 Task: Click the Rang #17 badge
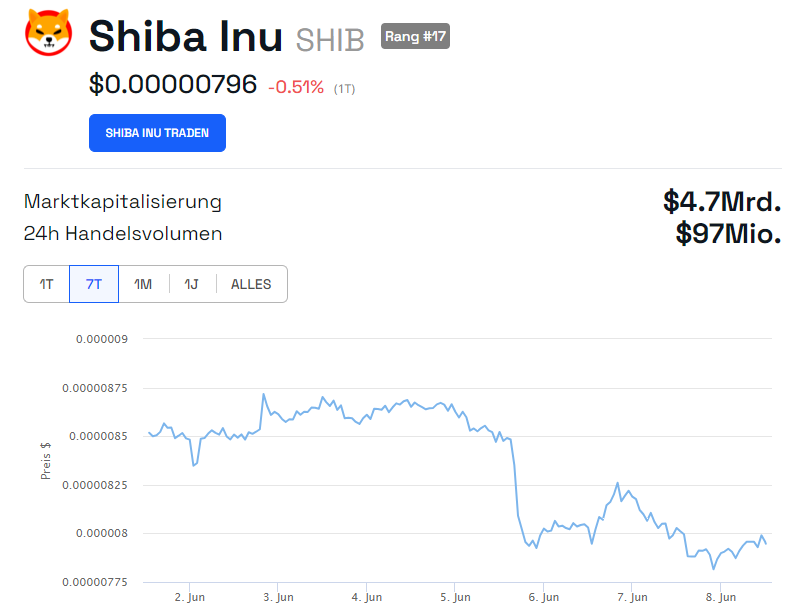pos(414,35)
